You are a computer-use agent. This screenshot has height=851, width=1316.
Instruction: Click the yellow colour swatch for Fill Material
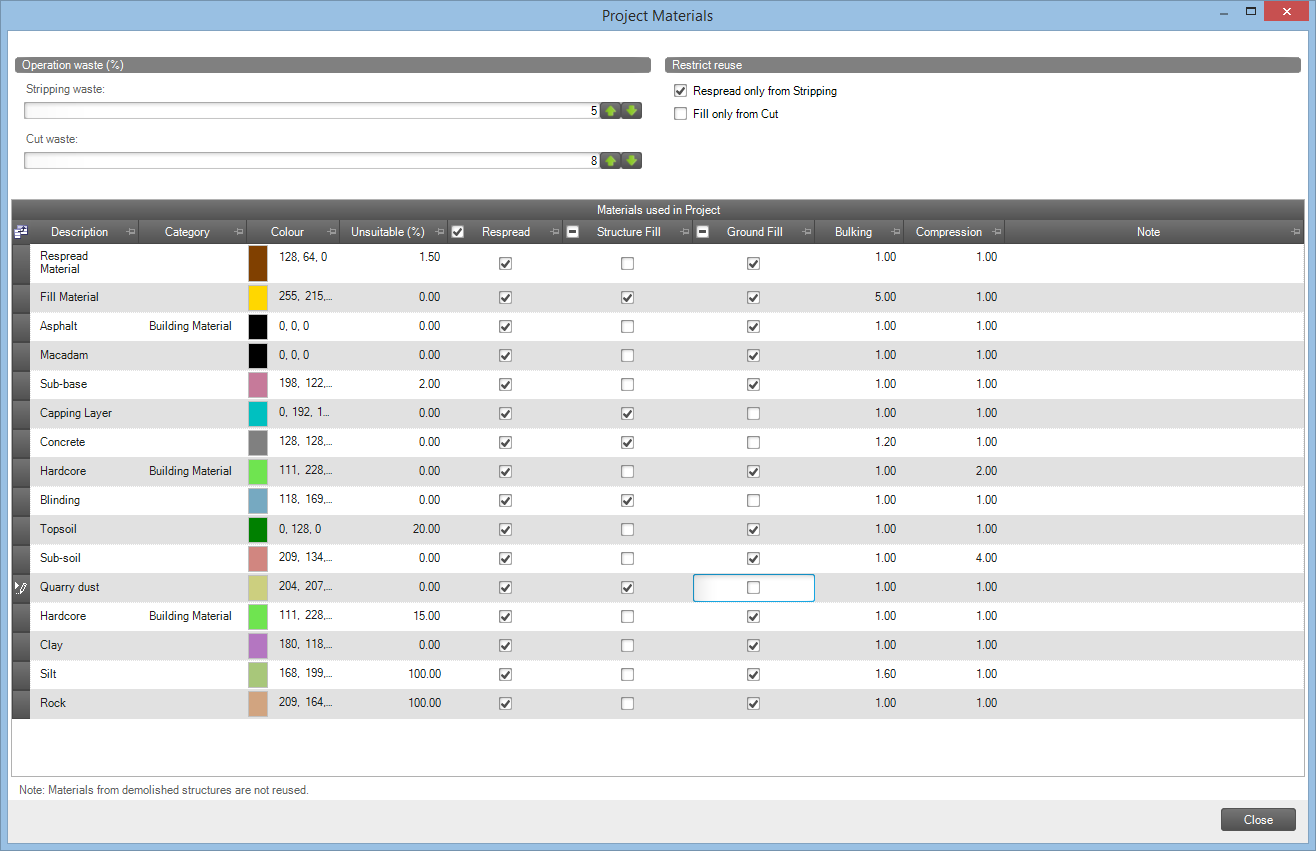257,296
